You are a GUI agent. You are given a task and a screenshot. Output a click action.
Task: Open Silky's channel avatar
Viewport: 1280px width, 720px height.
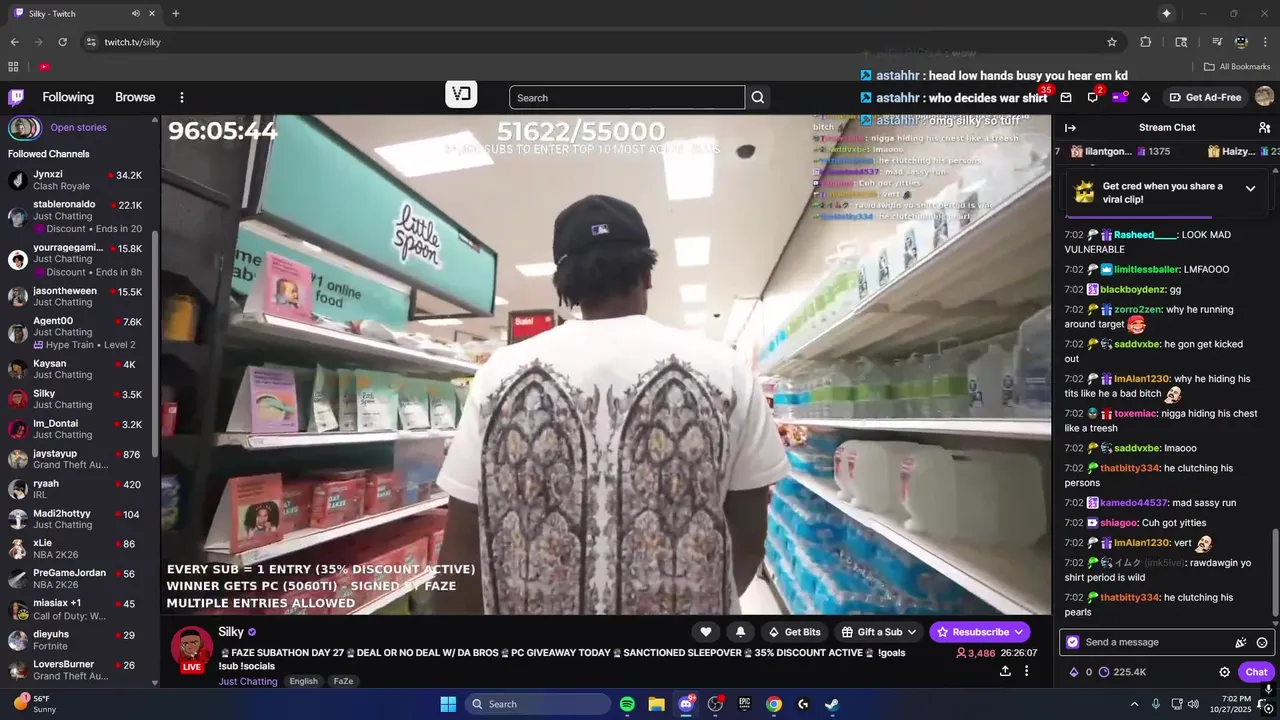tap(191, 647)
